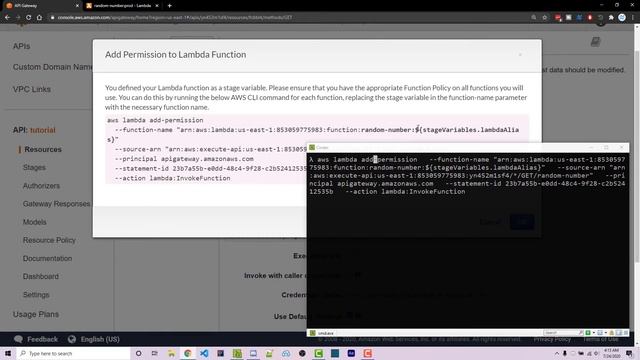Open Custom Domain Names in sidebar
This screenshot has width=640, height=360.
pyautogui.click(x=53, y=67)
